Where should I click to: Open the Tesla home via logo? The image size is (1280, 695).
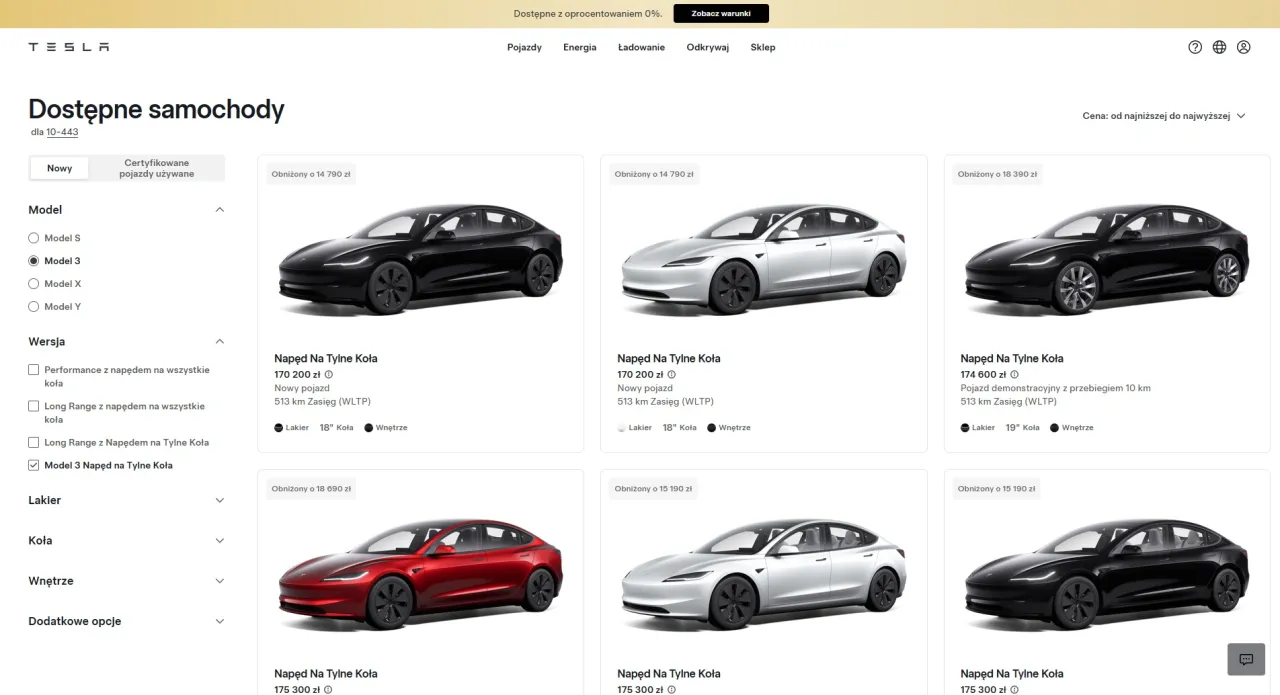(67, 46)
